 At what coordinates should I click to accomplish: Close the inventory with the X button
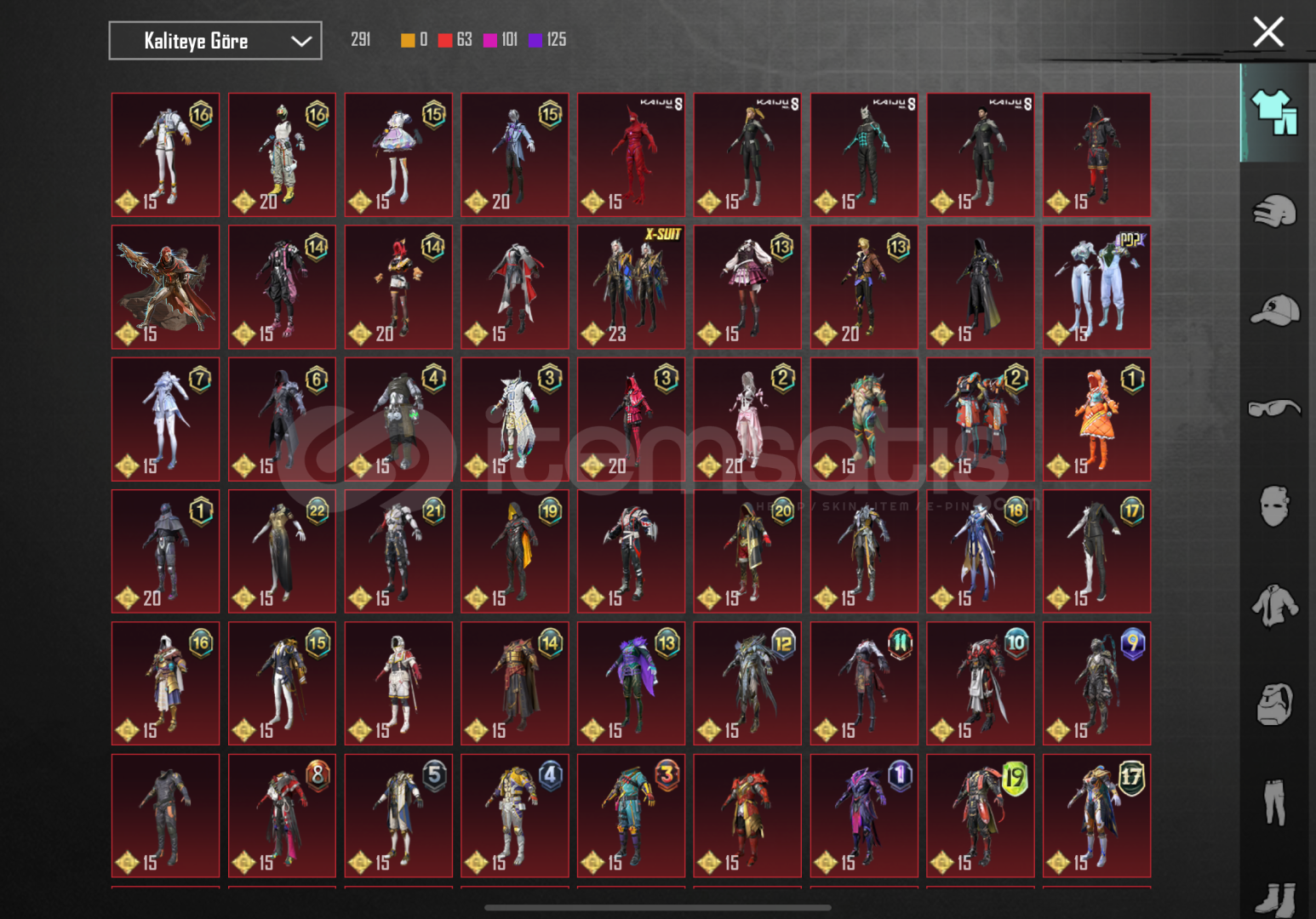(x=1267, y=32)
